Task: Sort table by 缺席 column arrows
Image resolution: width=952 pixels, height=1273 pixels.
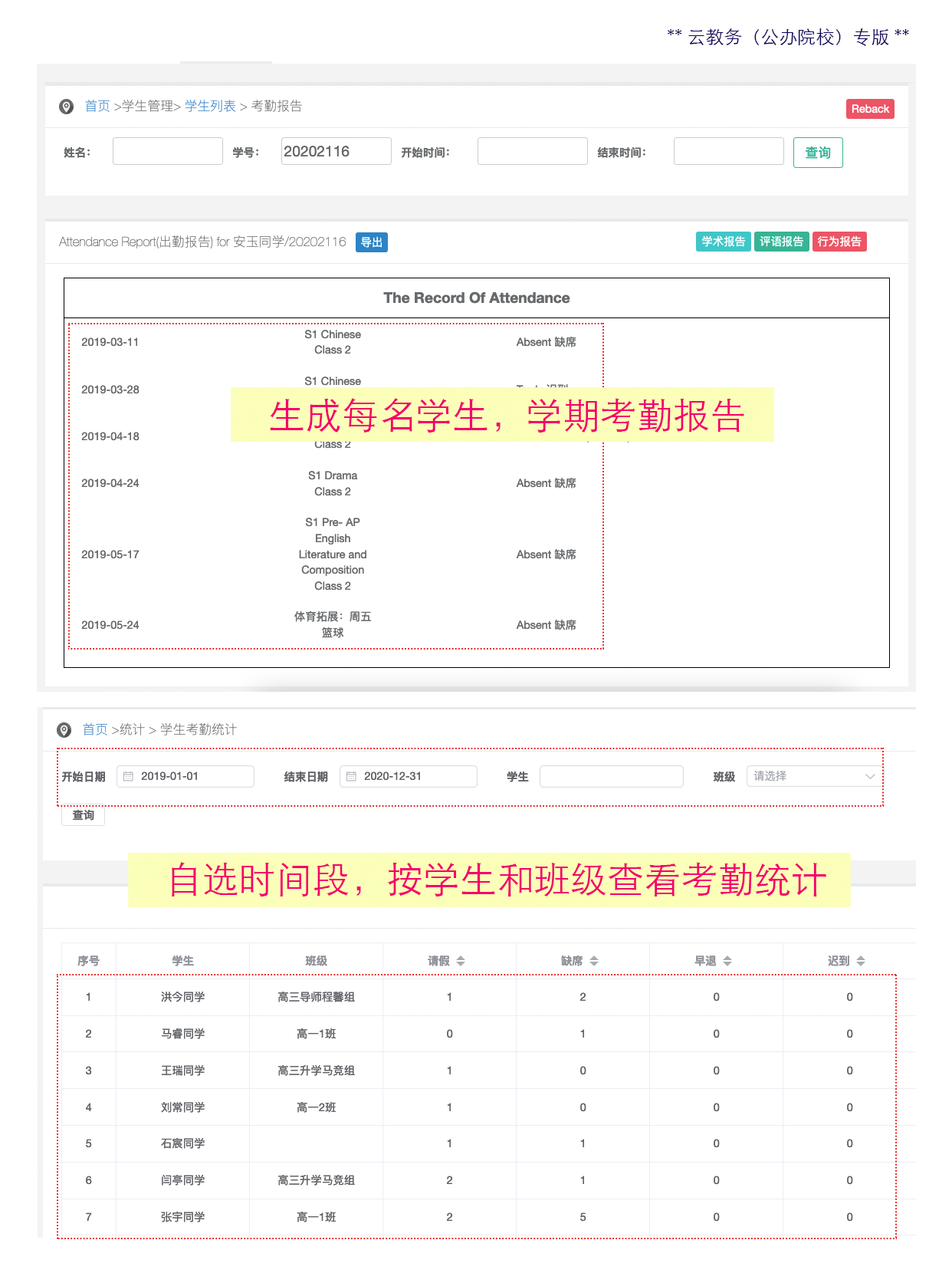Action: 594,961
